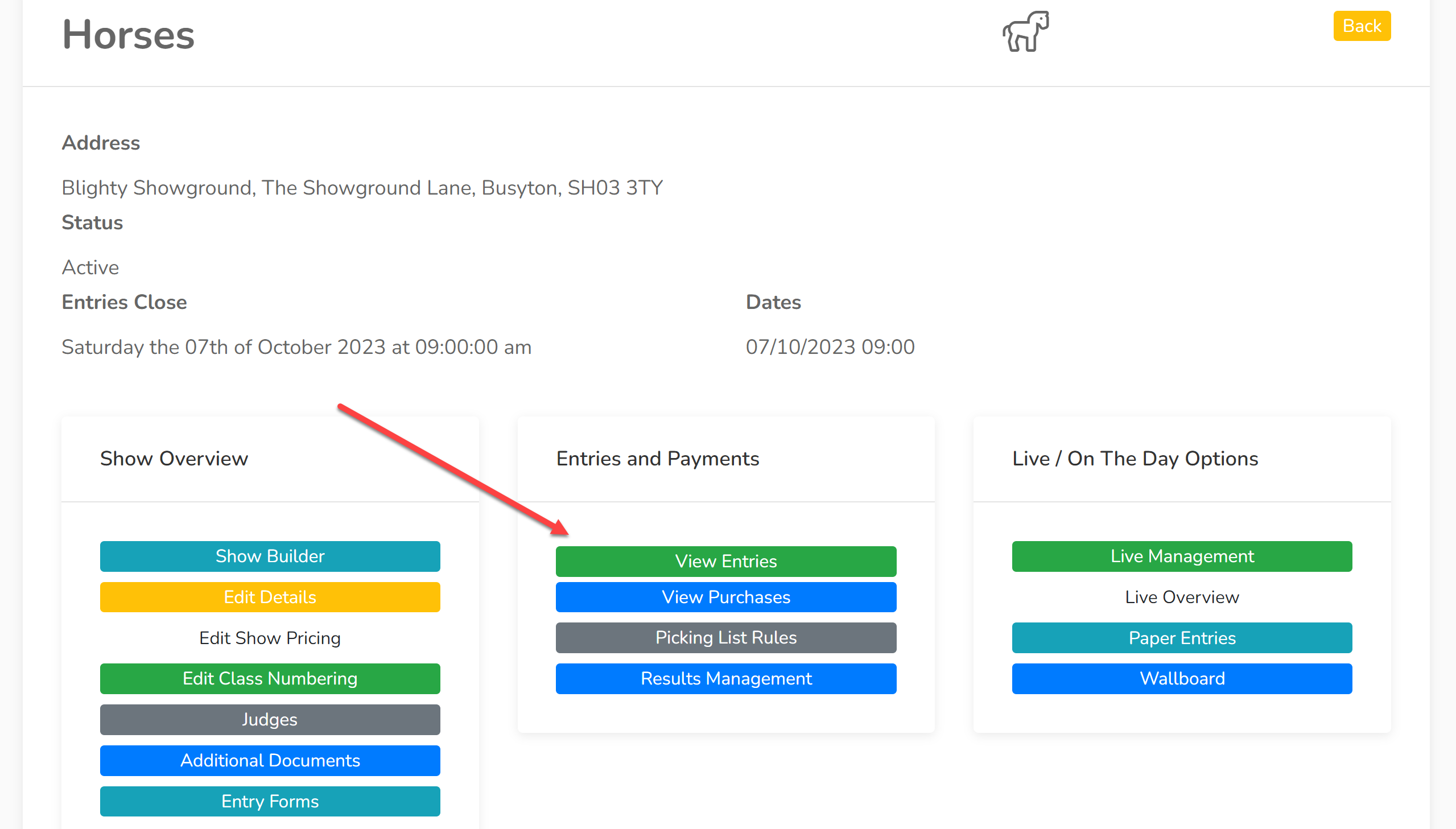The image size is (1456, 829).
Task: Click the Entries Close label
Action: (124, 302)
